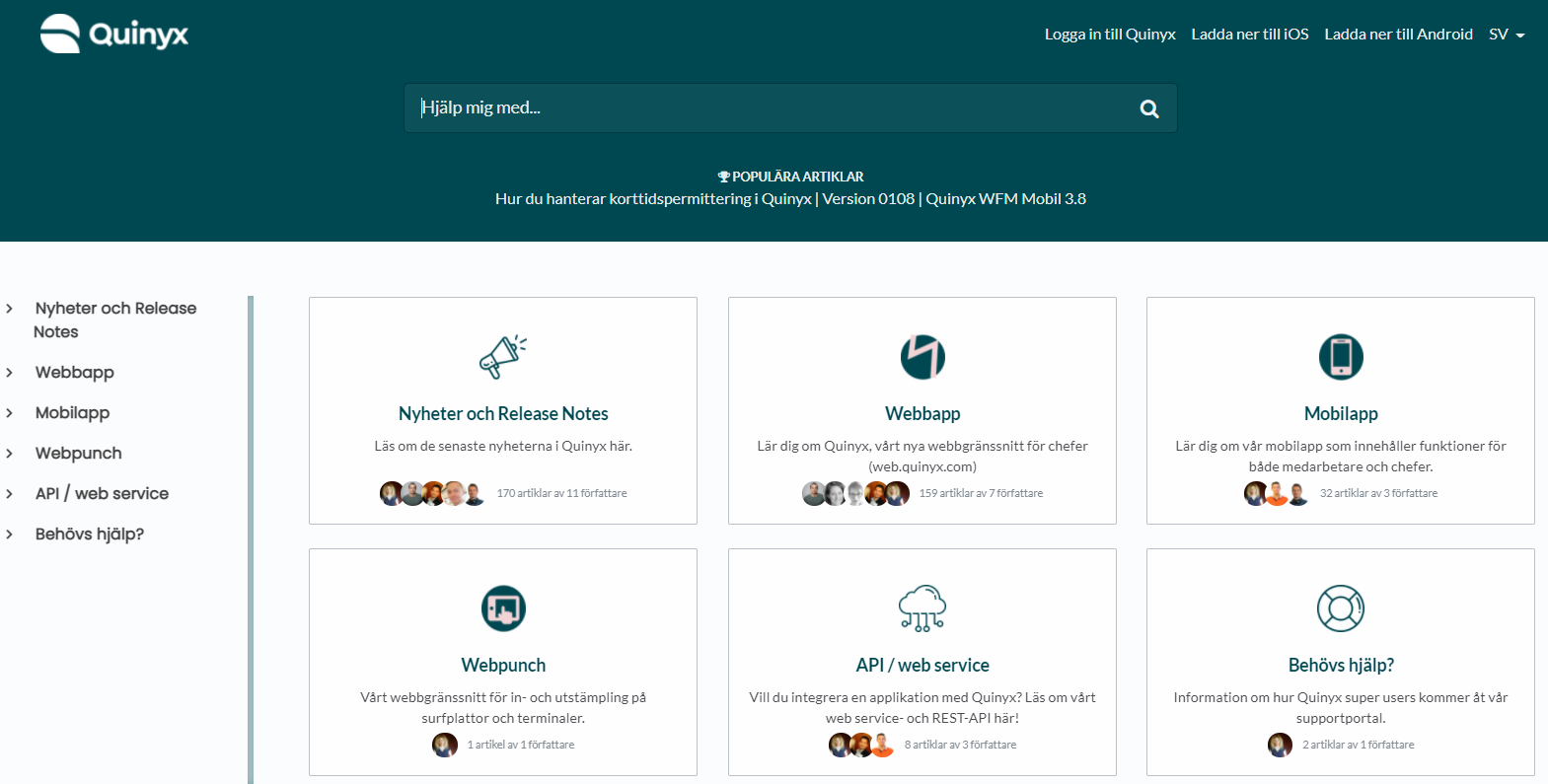Open the Mobilapp card title
1548x784 pixels.
tap(1341, 414)
